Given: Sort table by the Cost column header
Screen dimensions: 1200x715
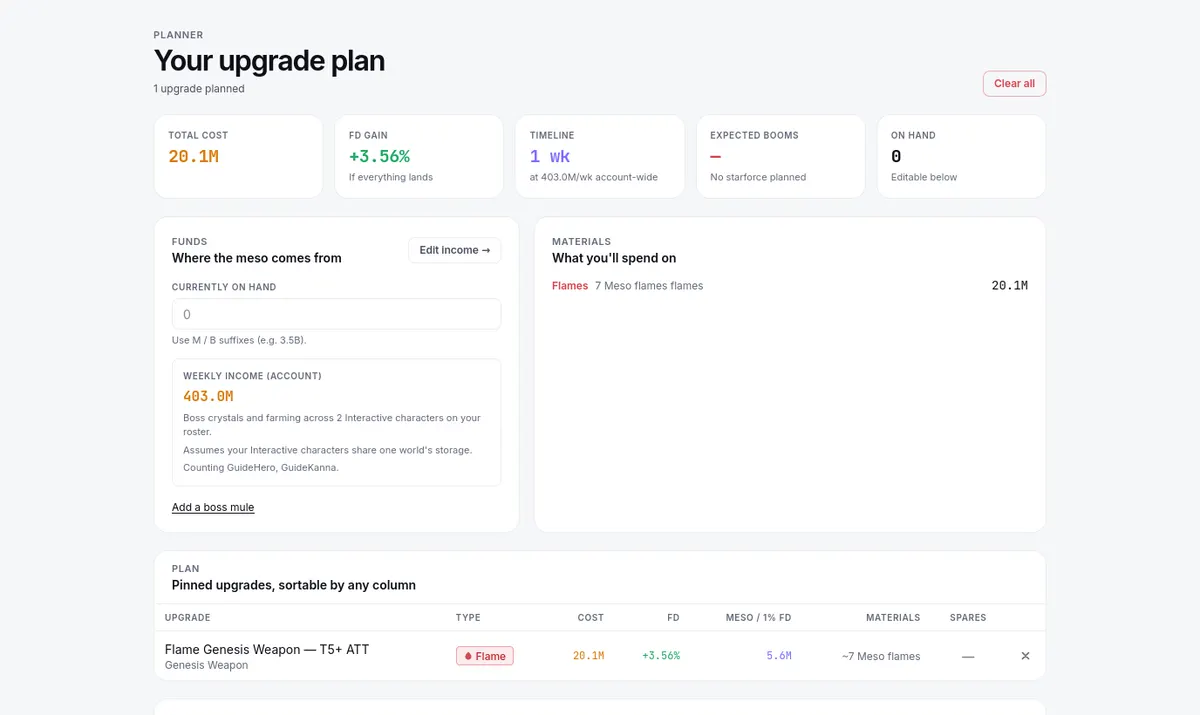Looking at the screenshot, I should click(x=590, y=618).
